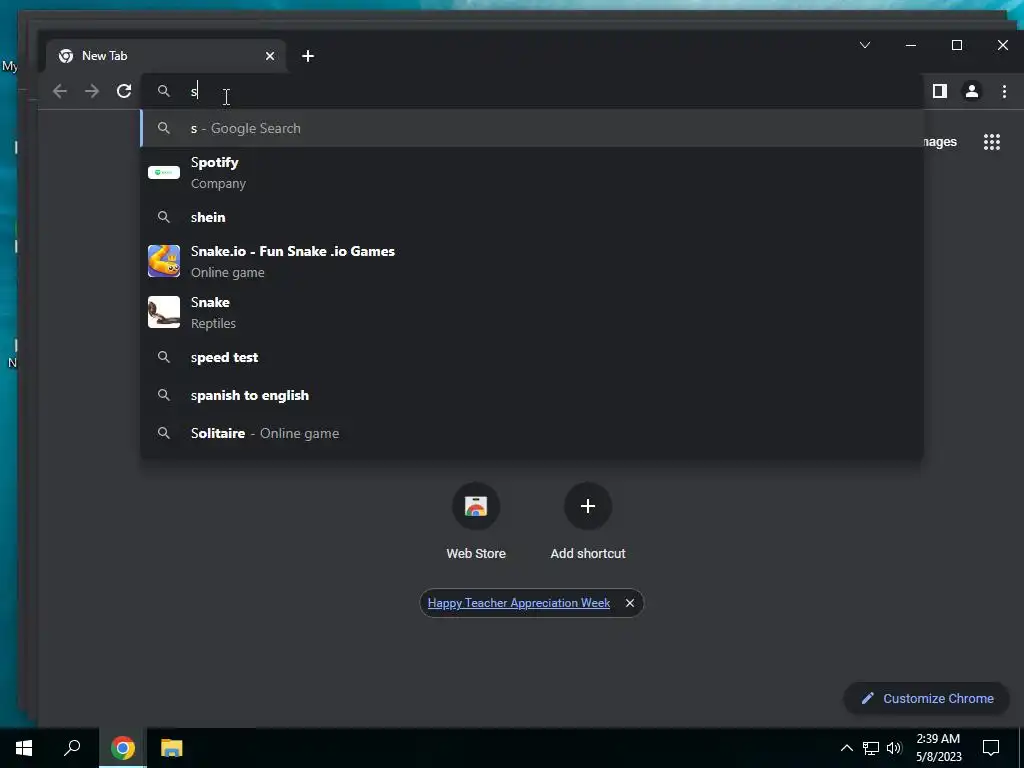Go forward with the forward arrow
The image size is (1024, 768).
tap(92, 91)
